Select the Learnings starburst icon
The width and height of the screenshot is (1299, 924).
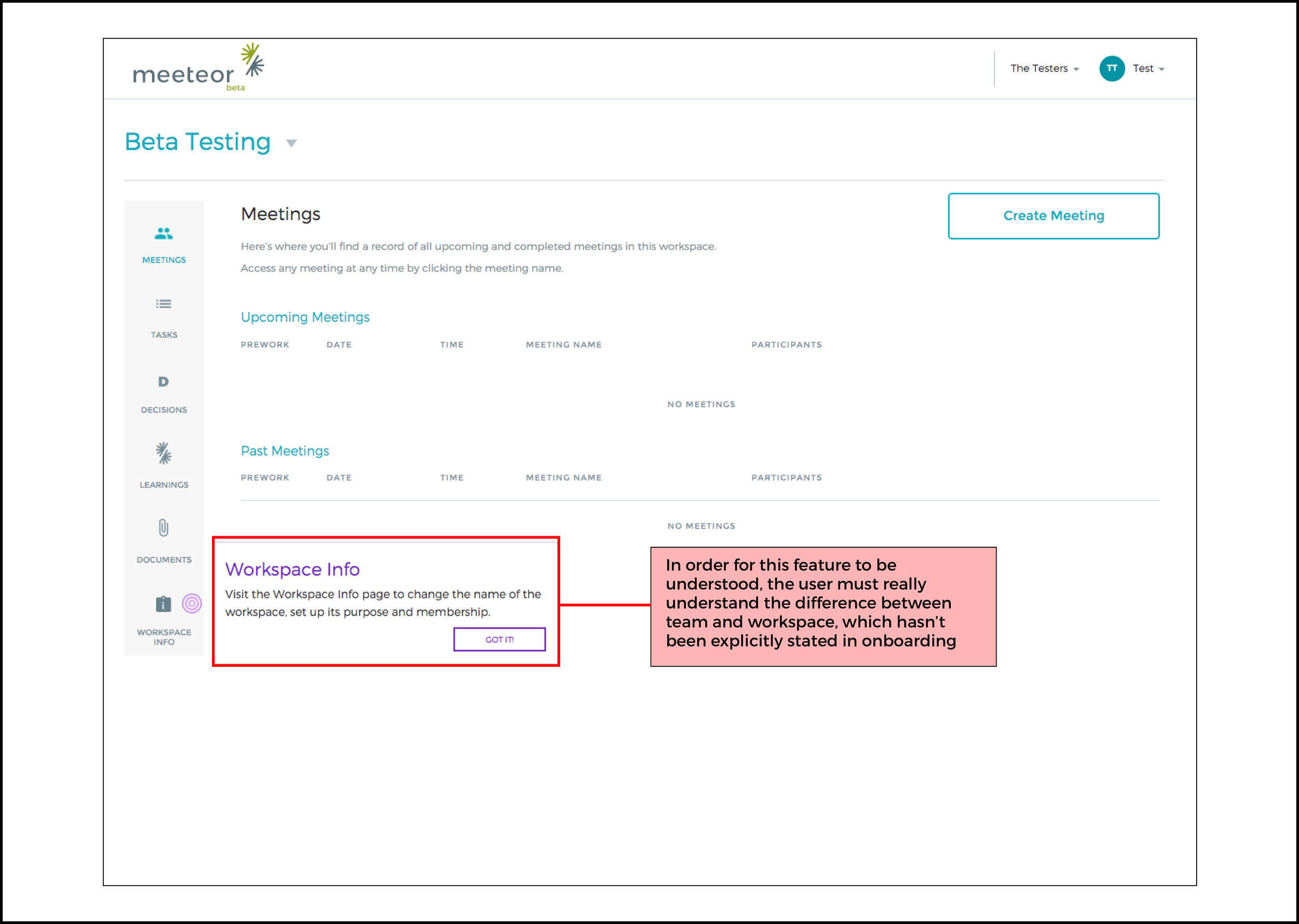coord(164,454)
